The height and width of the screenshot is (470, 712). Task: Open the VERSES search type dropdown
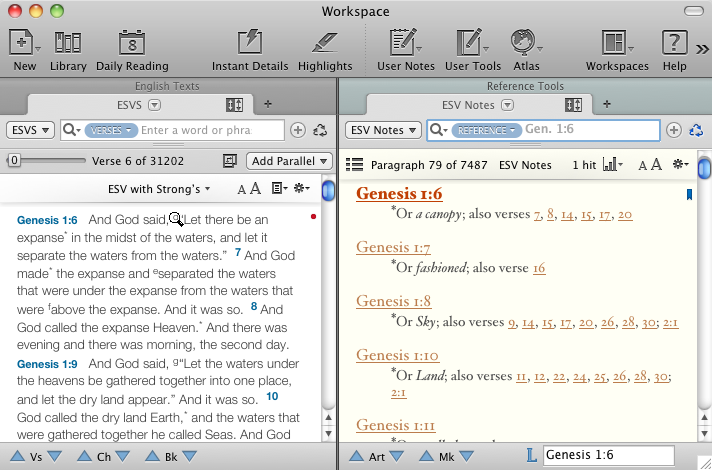pyautogui.click(x=109, y=130)
